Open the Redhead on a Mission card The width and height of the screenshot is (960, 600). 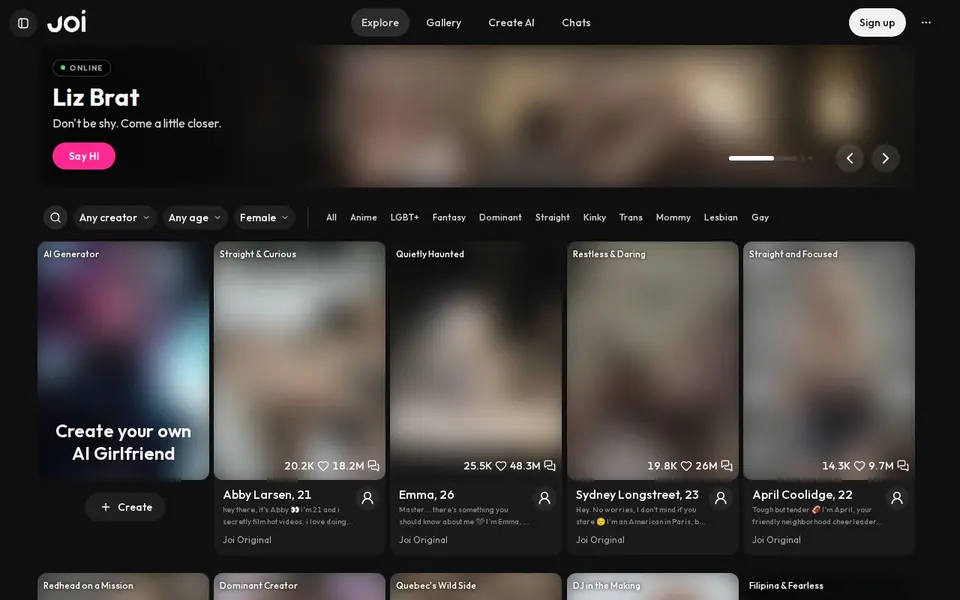pyautogui.click(x=123, y=587)
